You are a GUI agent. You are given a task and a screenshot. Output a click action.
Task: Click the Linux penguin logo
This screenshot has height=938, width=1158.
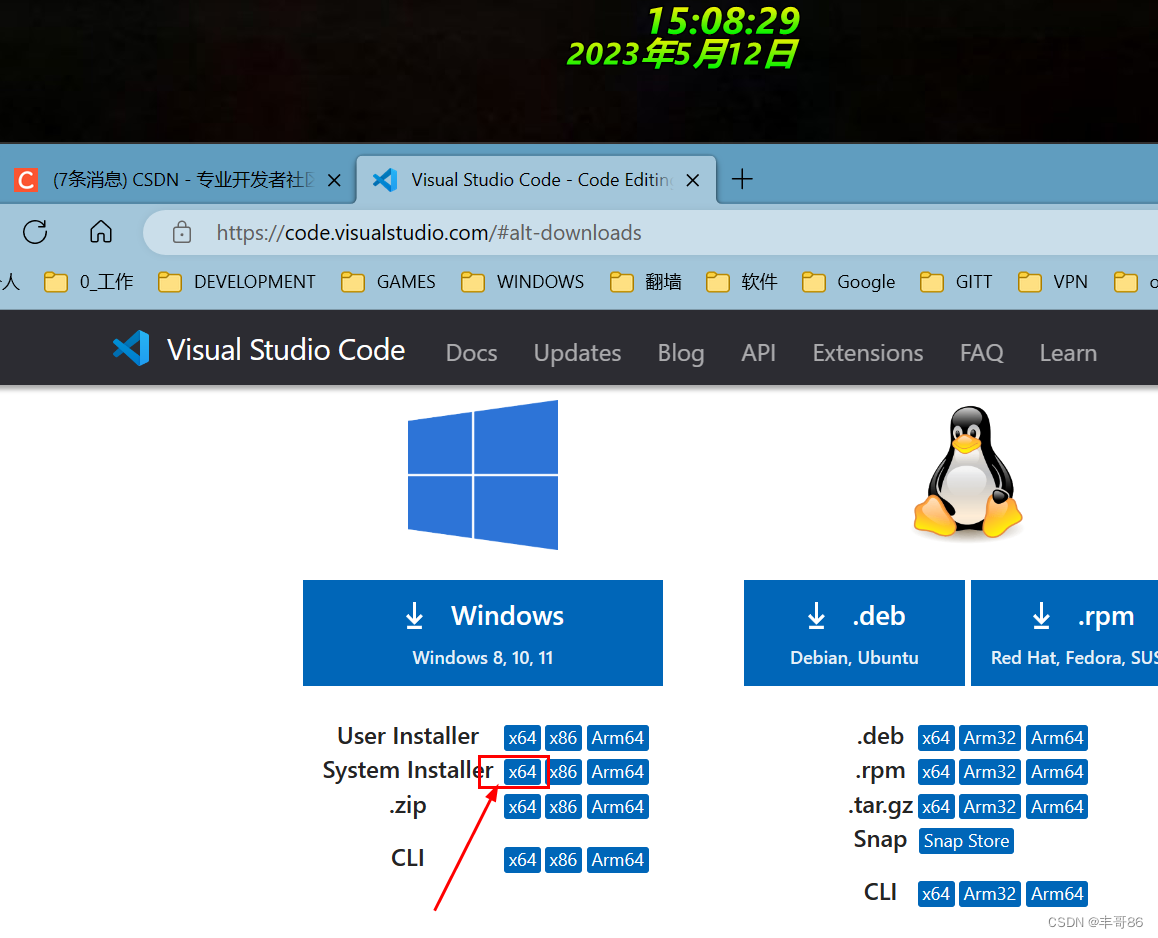point(967,470)
